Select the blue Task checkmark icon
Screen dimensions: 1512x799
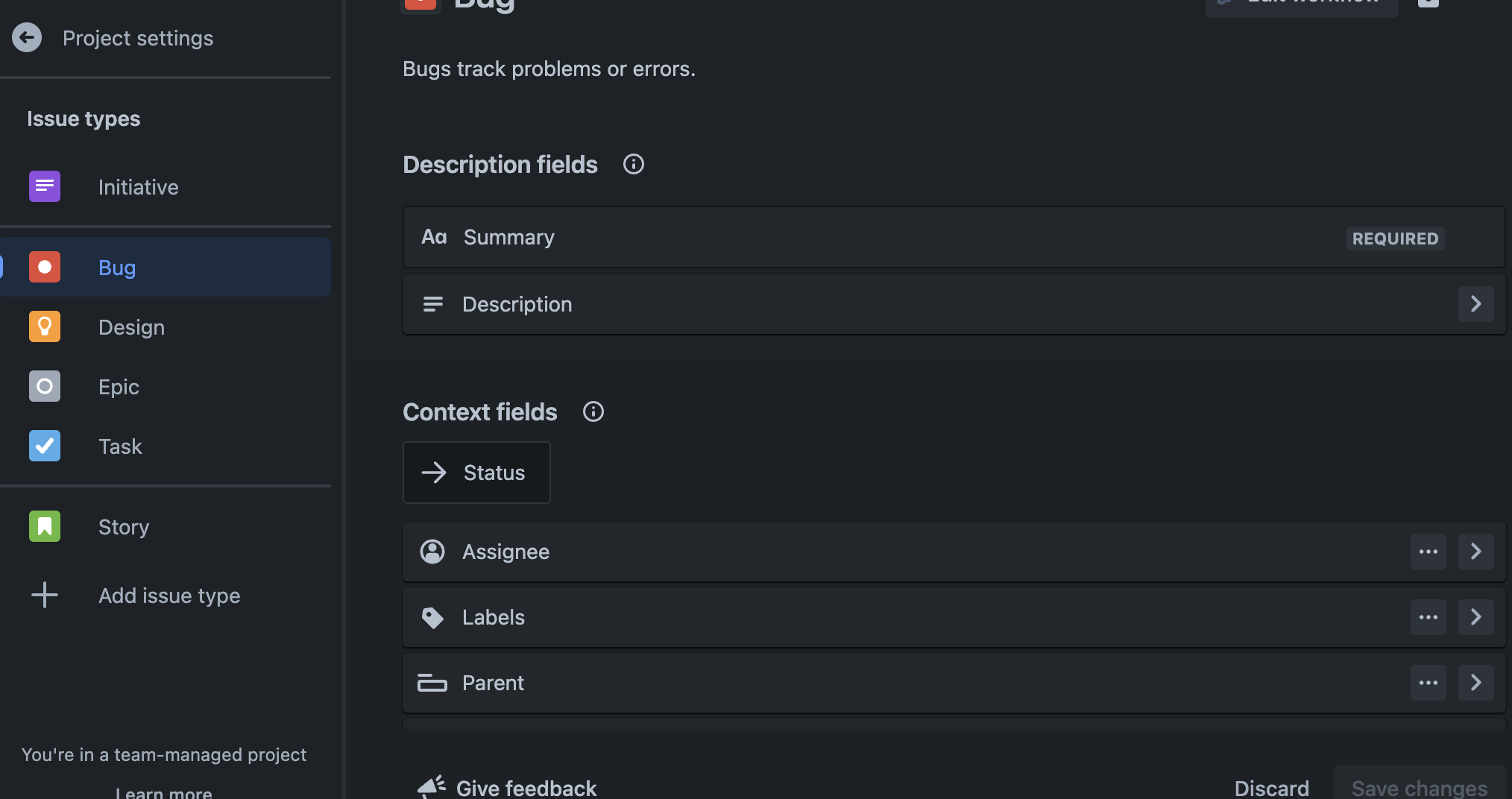[45, 446]
